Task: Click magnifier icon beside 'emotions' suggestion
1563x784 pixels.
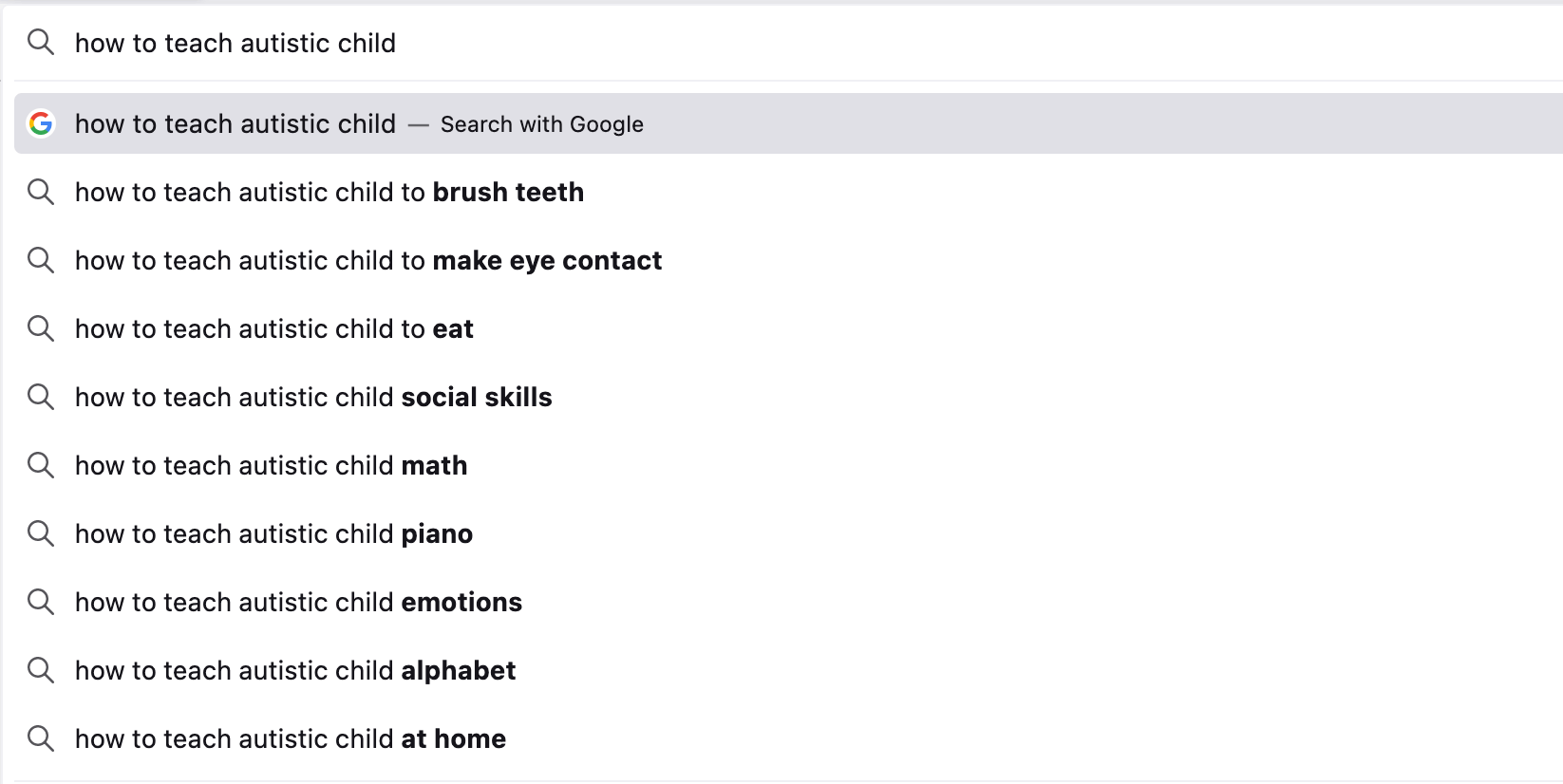Action: 41,602
